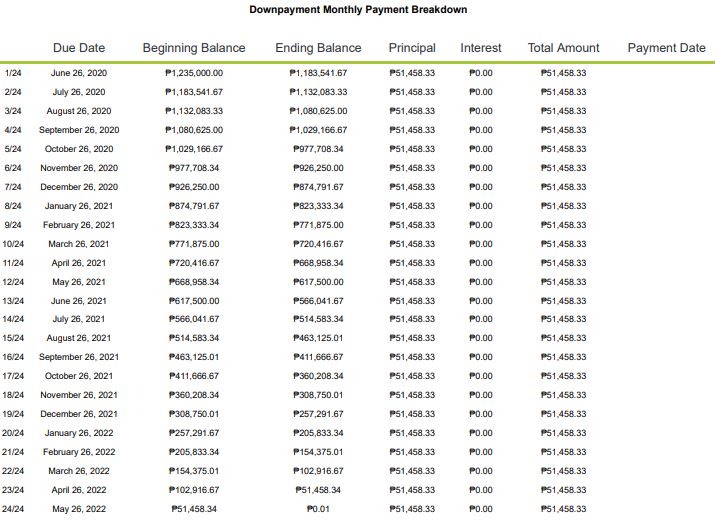Image resolution: width=715 pixels, height=530 pixels.
Task: Click the November 26, 2021 due date
Action: (x=79, y=395)
